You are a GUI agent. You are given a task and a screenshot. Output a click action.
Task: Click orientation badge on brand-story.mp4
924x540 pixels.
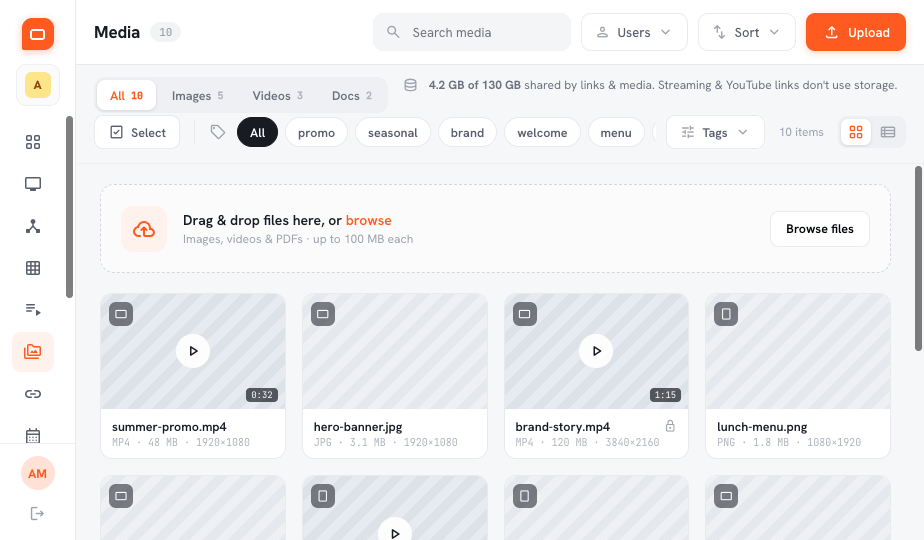(x=524, y=314)
